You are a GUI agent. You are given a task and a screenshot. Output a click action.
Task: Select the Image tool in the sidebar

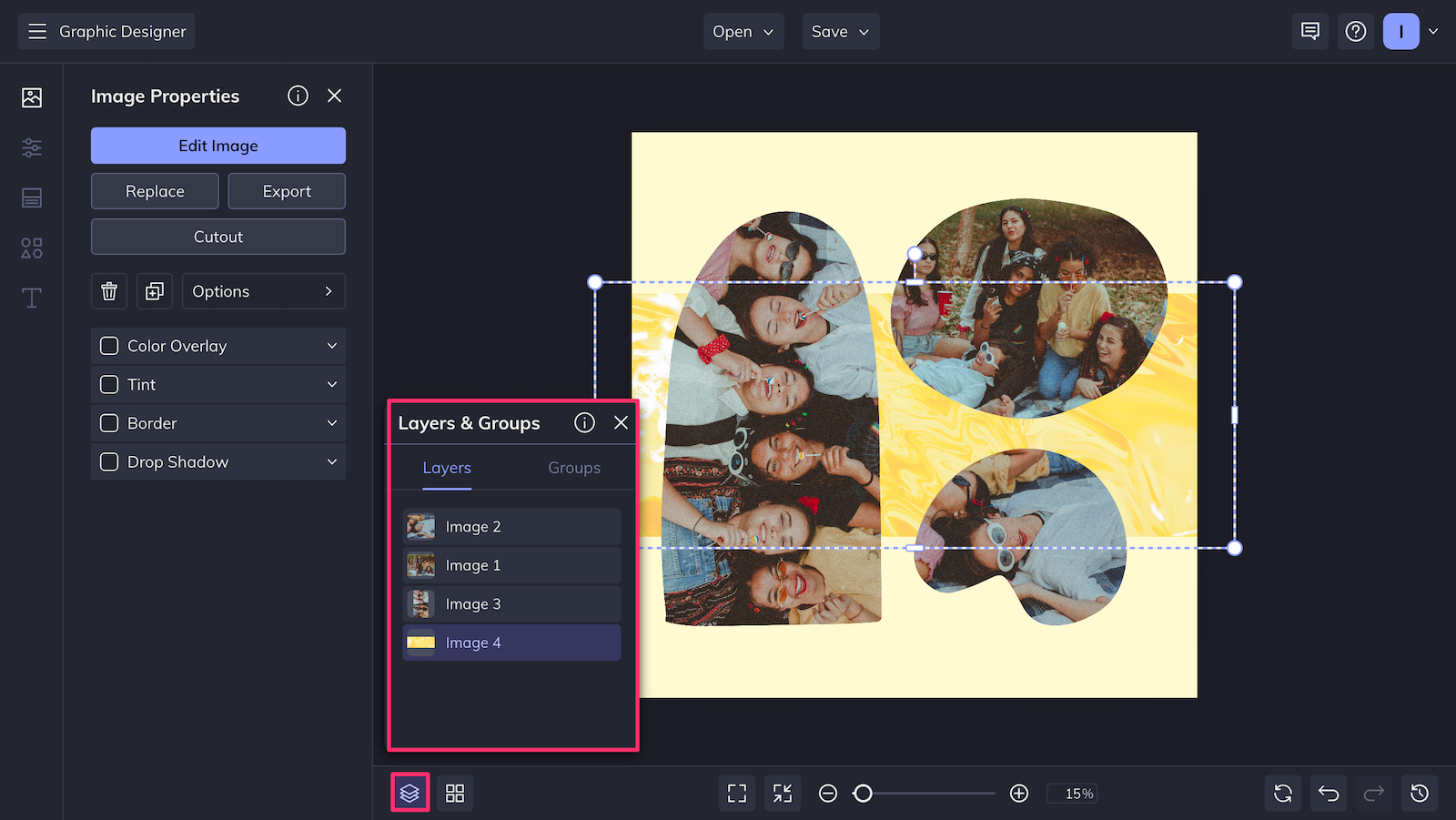pos(31,96)
